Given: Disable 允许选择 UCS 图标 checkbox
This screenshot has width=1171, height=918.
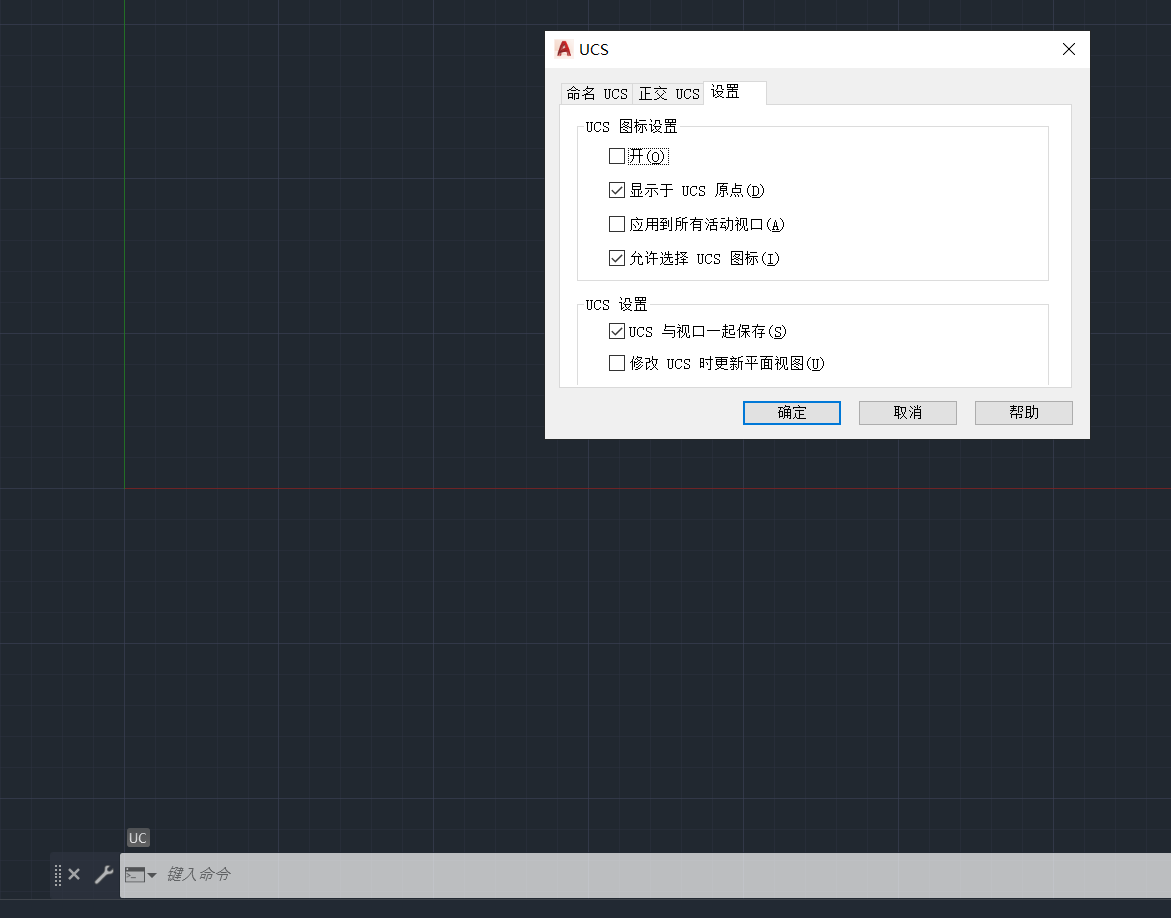Looking at the screenshot, I should pyautogui.click(x=617, y=258).
